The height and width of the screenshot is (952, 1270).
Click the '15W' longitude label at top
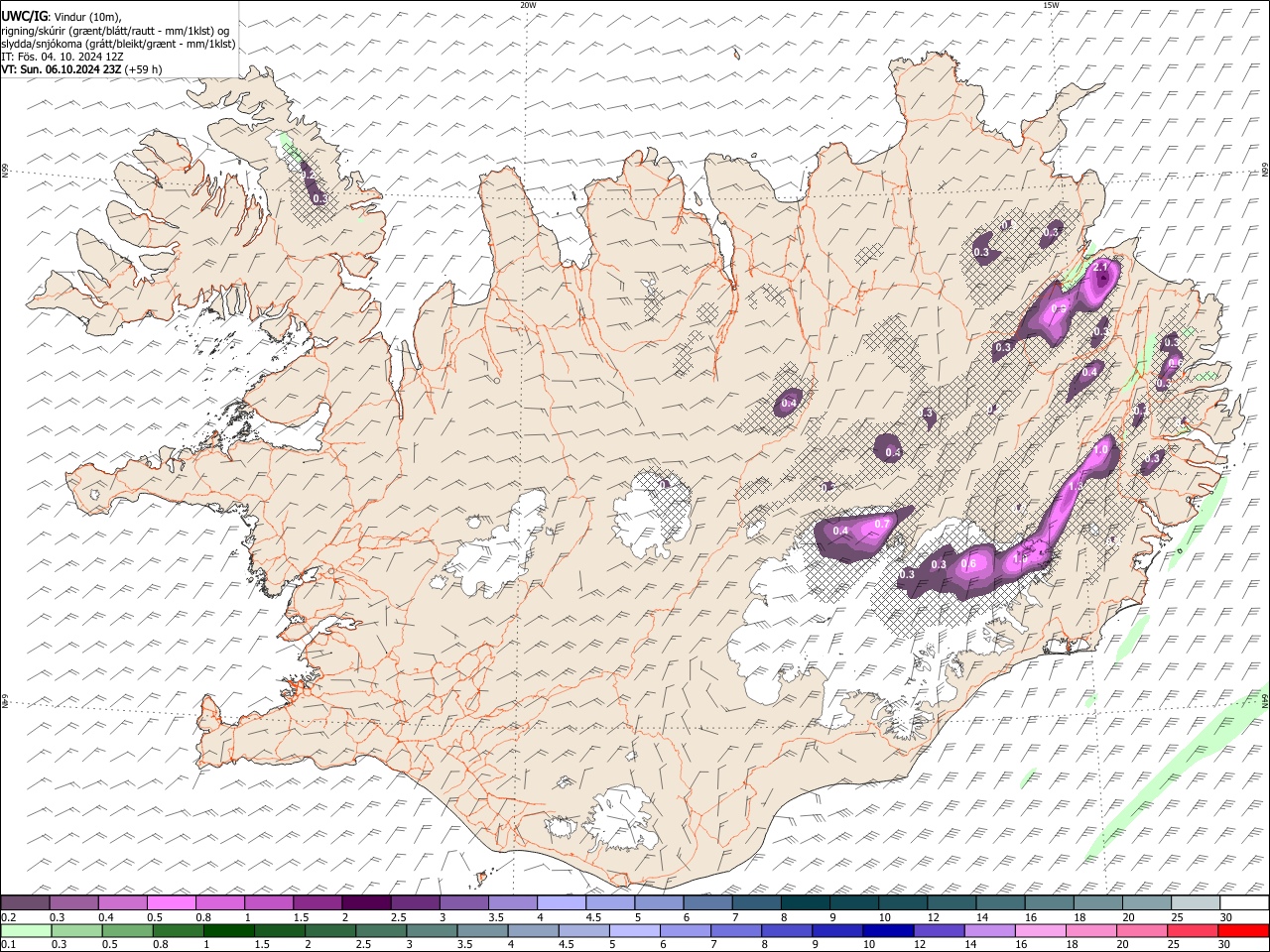[x=1051, y=5]
